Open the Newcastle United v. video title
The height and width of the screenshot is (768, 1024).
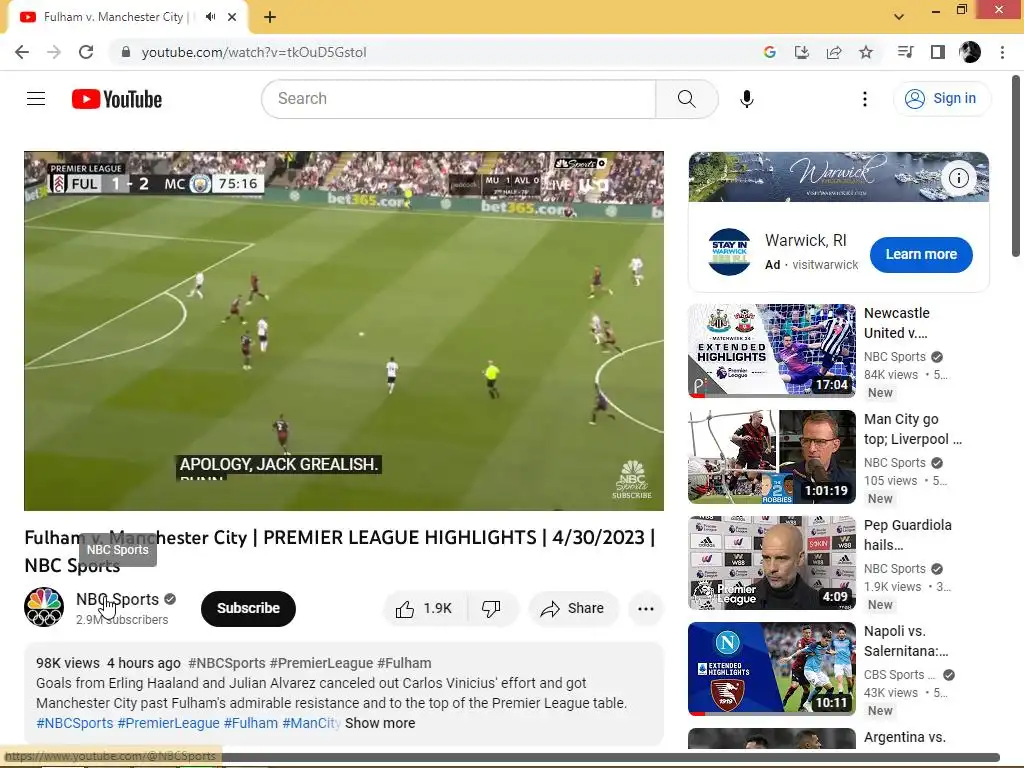click(897, 323)
